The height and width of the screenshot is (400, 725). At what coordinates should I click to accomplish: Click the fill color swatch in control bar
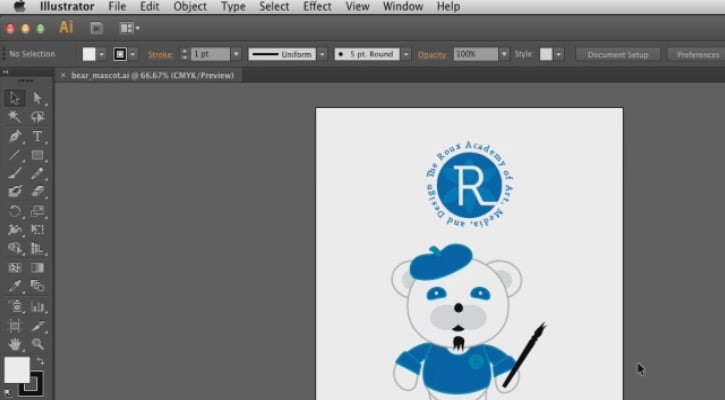click(89, 54)
